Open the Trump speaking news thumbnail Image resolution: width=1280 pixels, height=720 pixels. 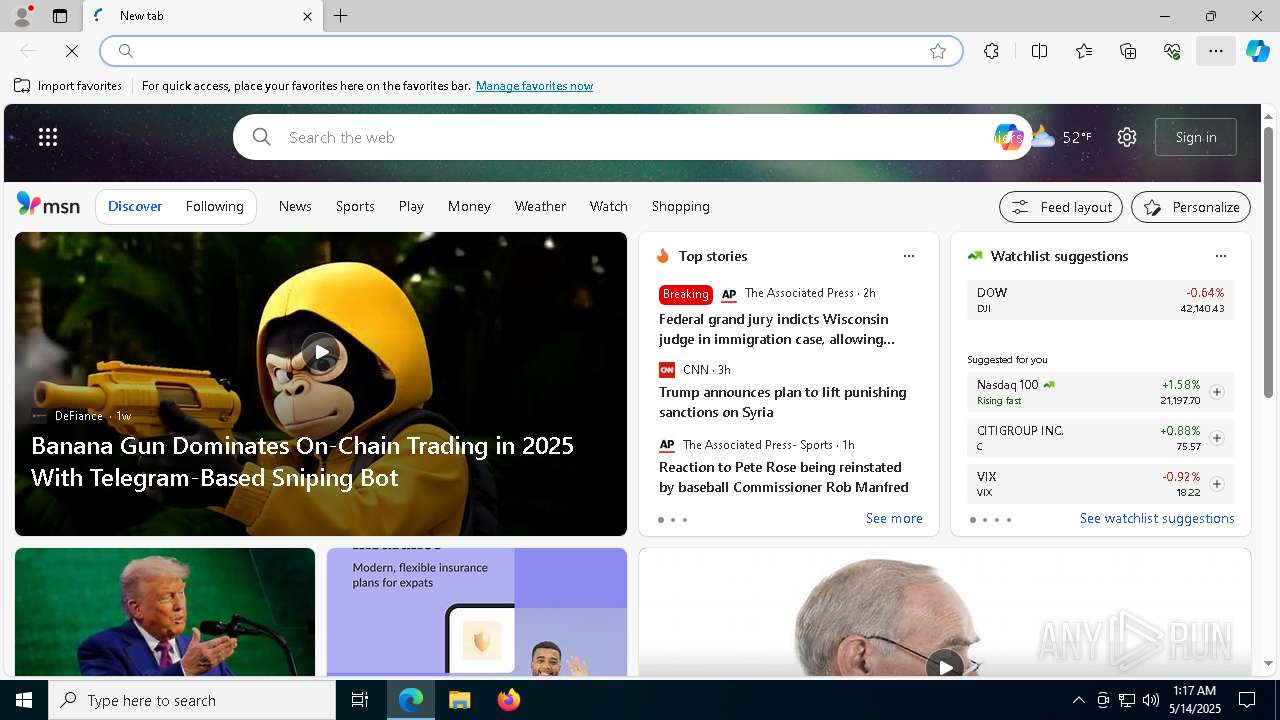coord(165,612)
